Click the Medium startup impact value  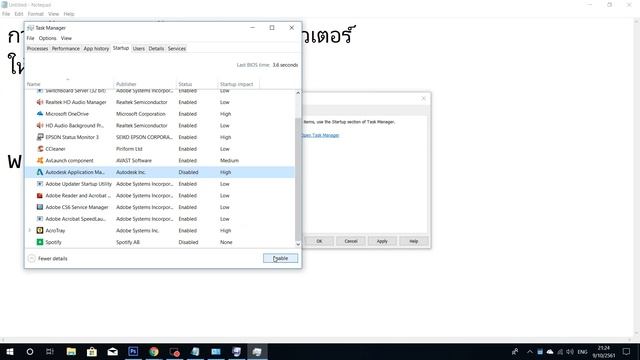pos(229,160)
